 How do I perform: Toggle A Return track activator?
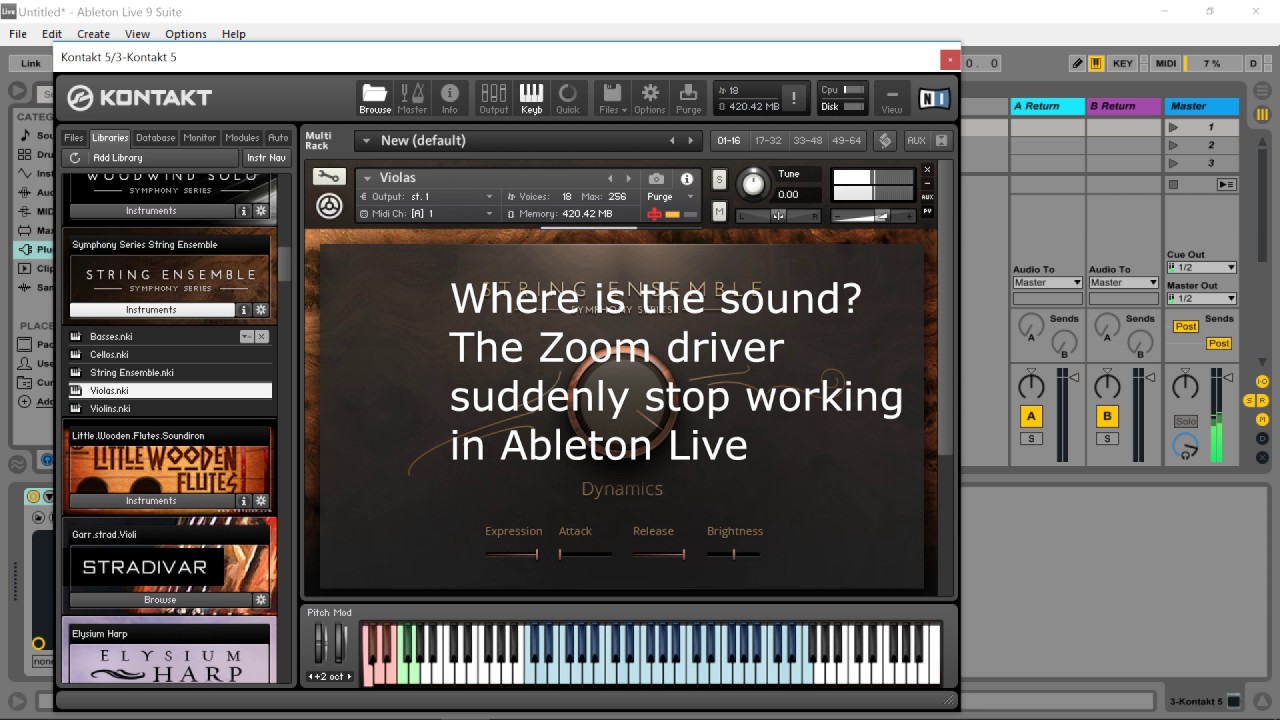click(1031, 417)
